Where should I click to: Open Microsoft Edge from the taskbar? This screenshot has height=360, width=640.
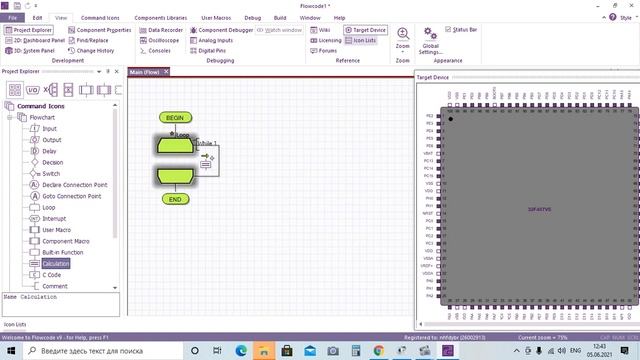[x=241, y=351]
